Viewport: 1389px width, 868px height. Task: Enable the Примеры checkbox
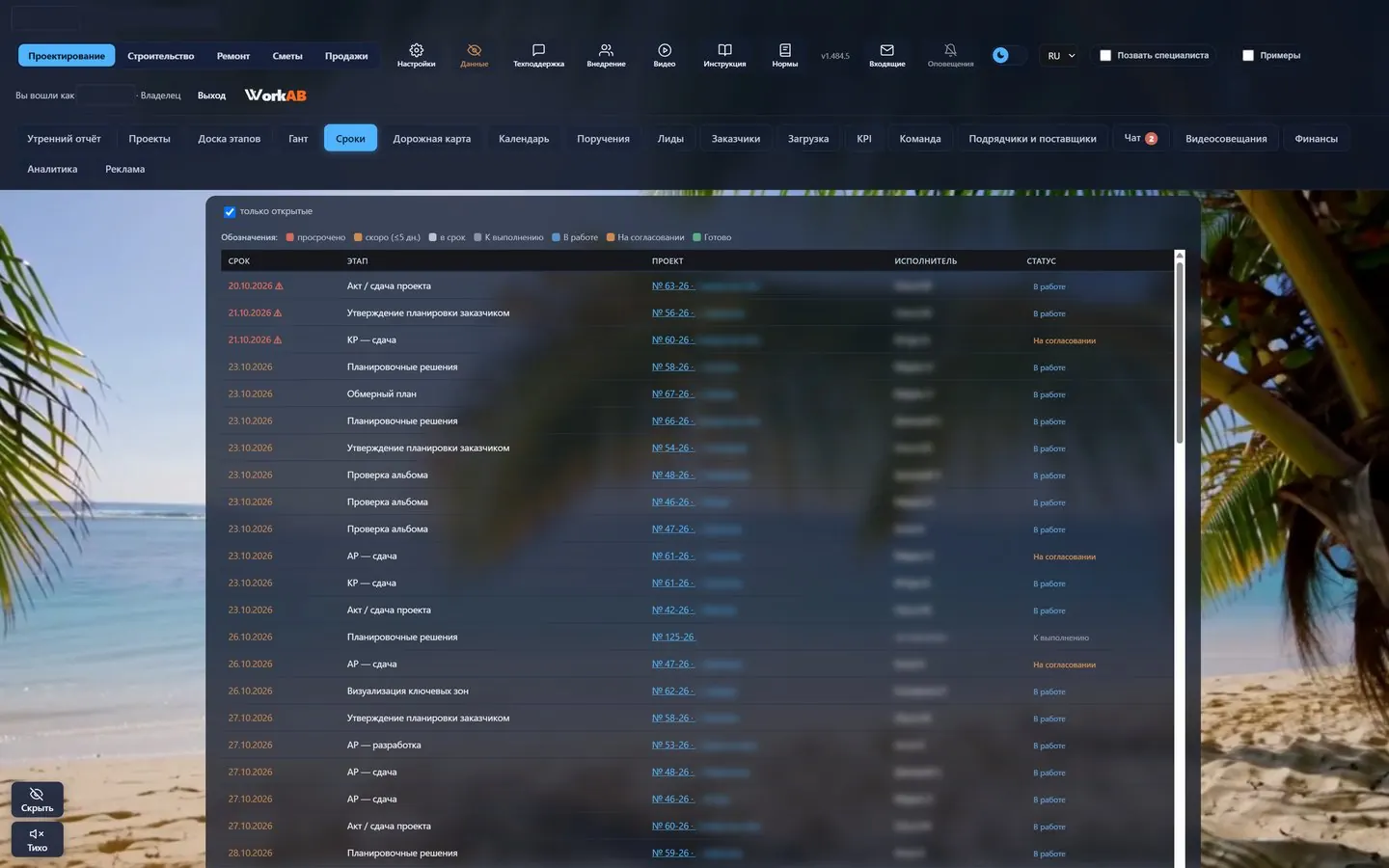point(1248,56)
